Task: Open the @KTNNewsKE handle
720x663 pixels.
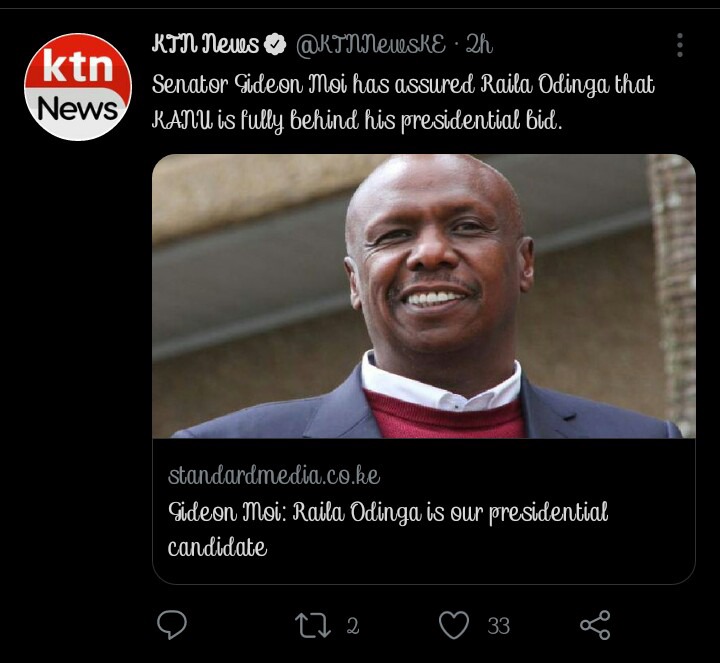Action: point(371,45)
